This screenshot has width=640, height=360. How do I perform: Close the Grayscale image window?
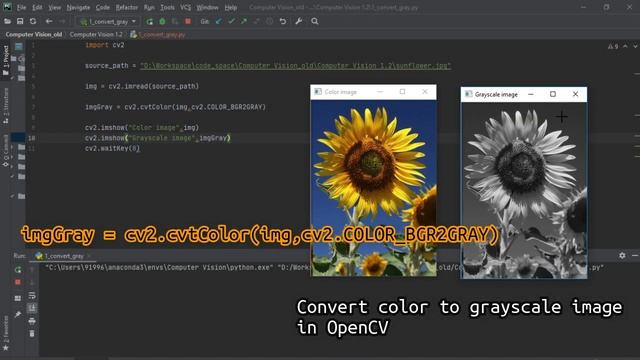pyautogui.click(x=576, y=94)
